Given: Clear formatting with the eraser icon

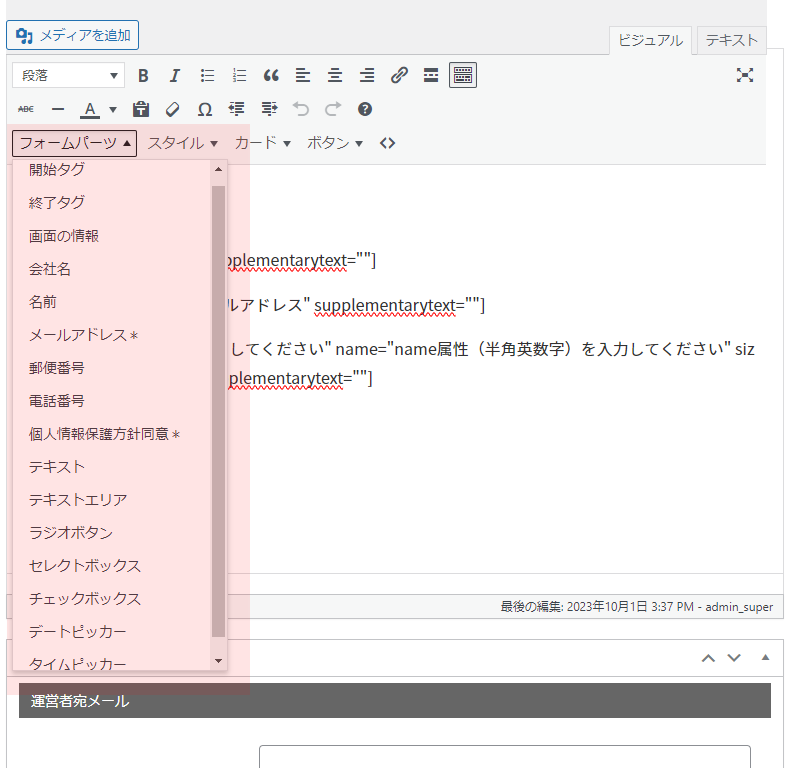Looking at the screenshot, I should pos(173,109).
